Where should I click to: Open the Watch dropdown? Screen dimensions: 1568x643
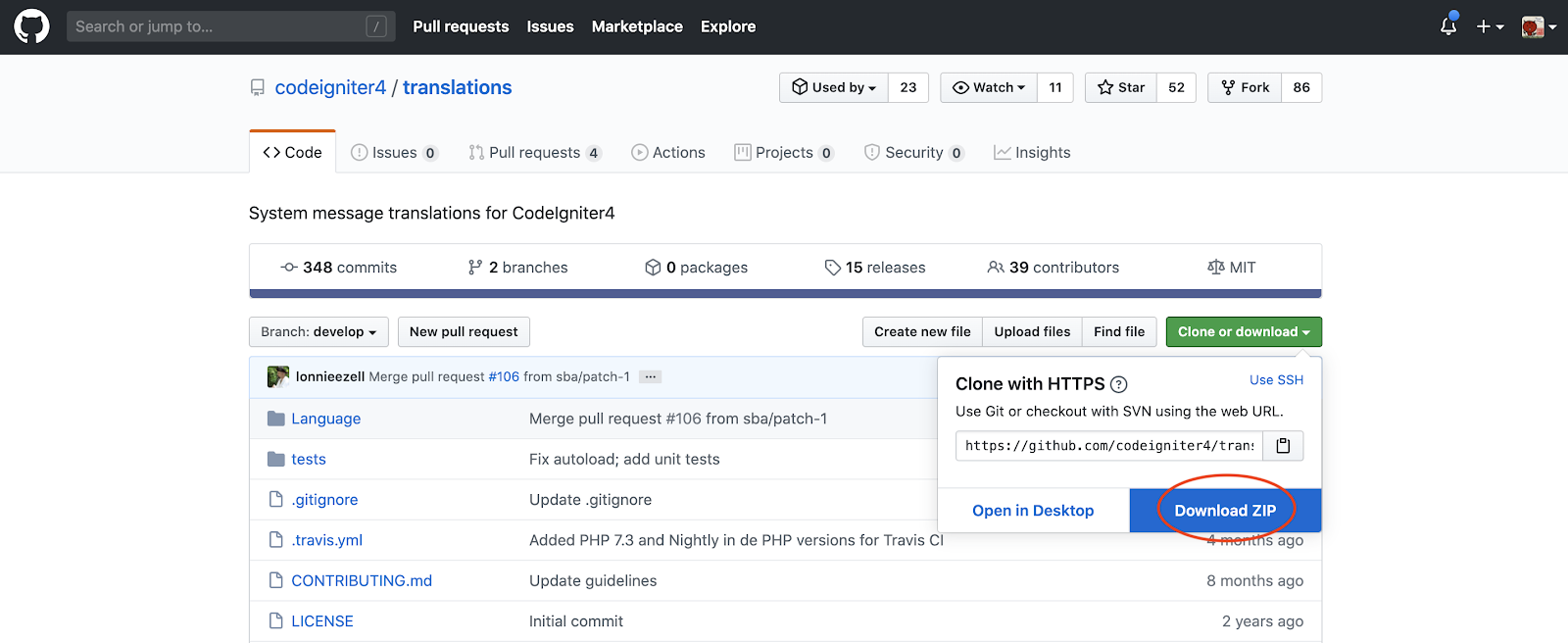coord(989,87)
